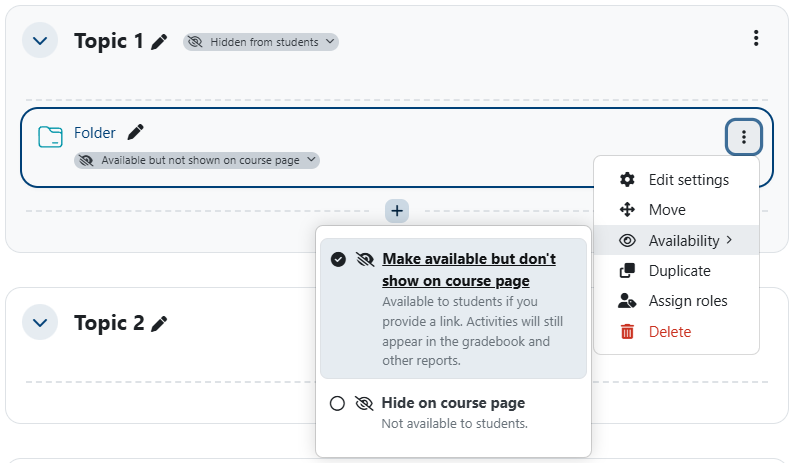Open the 'Hidden from students' dropdown

(261, 42)
